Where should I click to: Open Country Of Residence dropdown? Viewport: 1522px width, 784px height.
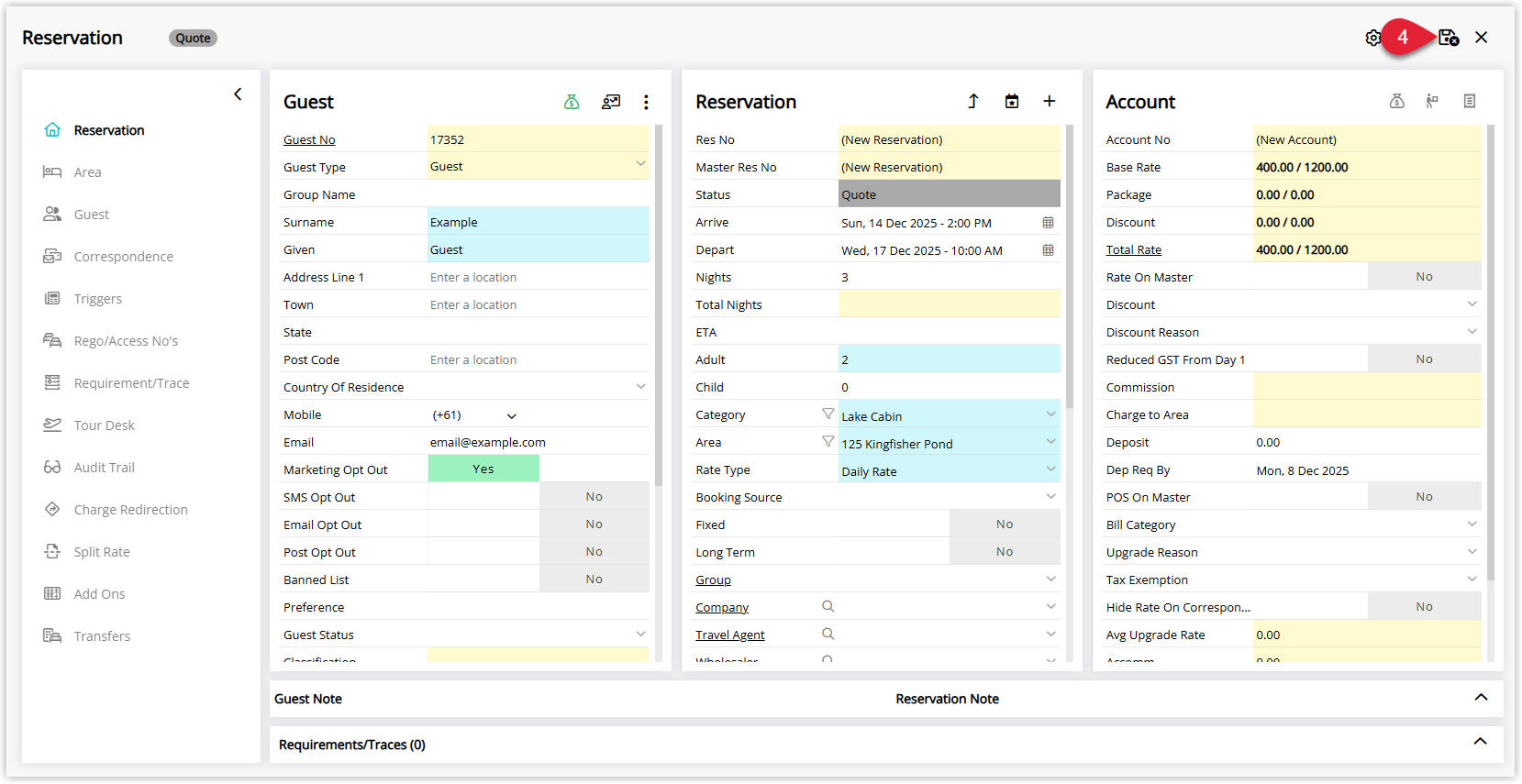point(640,386)
